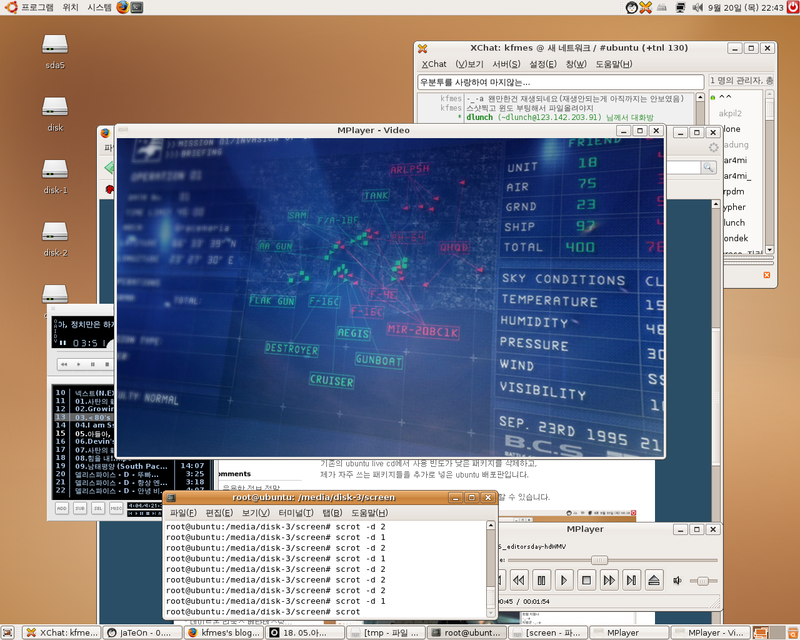
Task: Skip to next track in MPlayer controls
Action: 631,580
